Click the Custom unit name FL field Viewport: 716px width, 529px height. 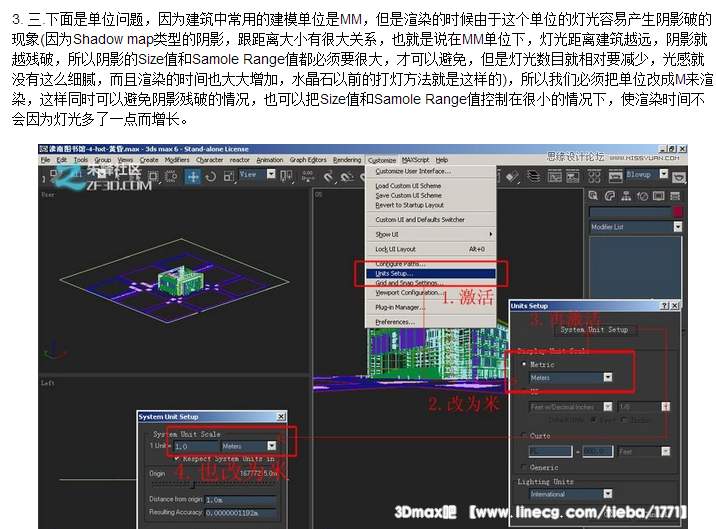[x=551, y=451]
